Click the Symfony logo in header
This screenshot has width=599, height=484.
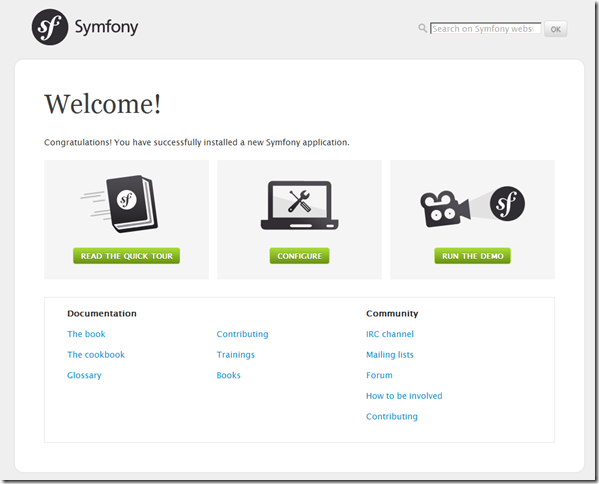coord(85,27)
